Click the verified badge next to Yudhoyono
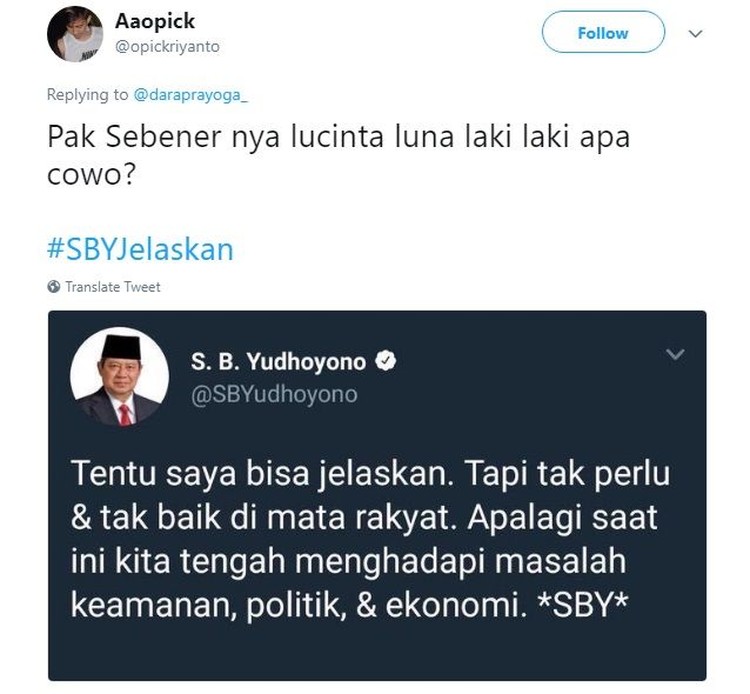The height and width of the screenshot is (694, 750). pos(386,361)
